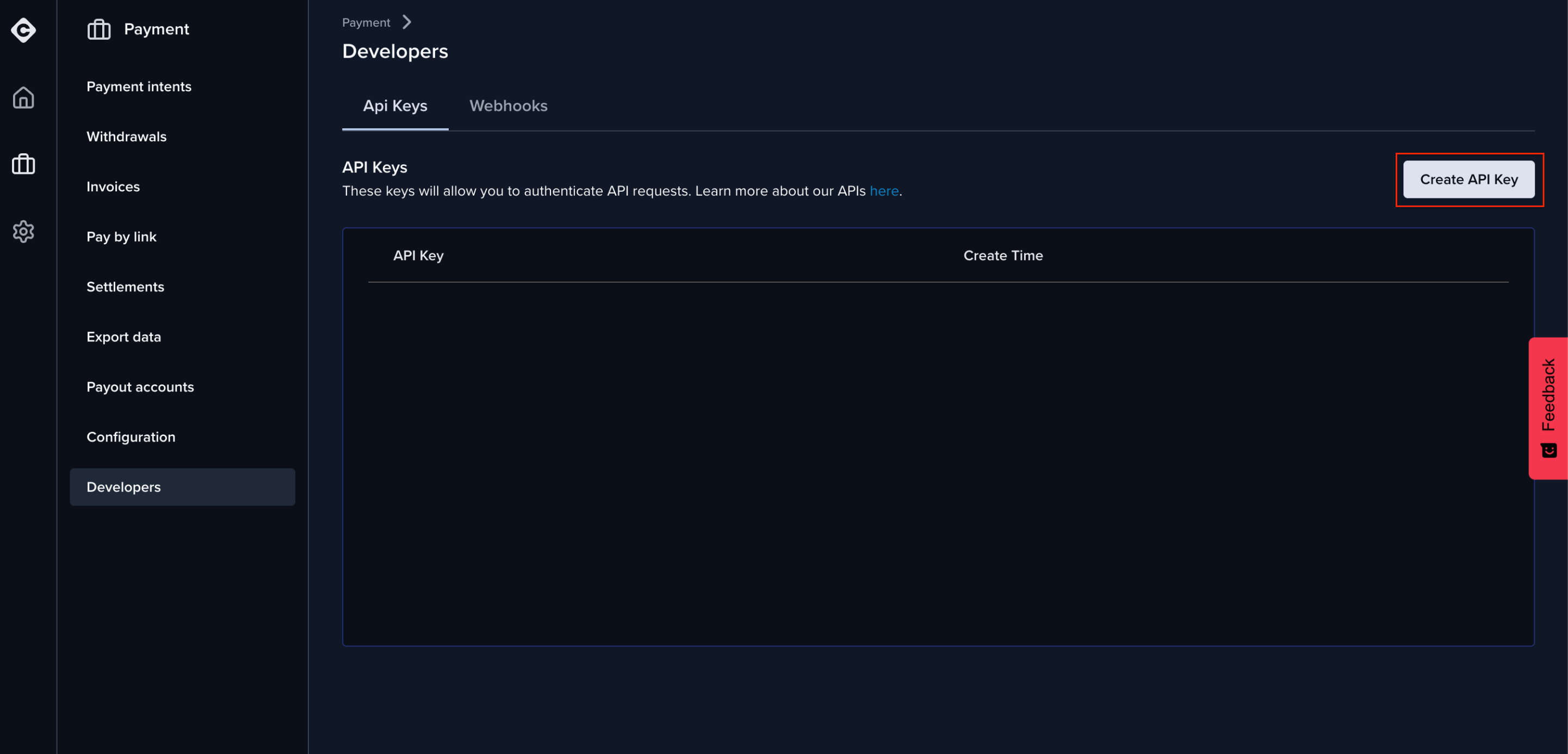
Task: Select Pay by link menu item
Action: [x=121, y=236]
